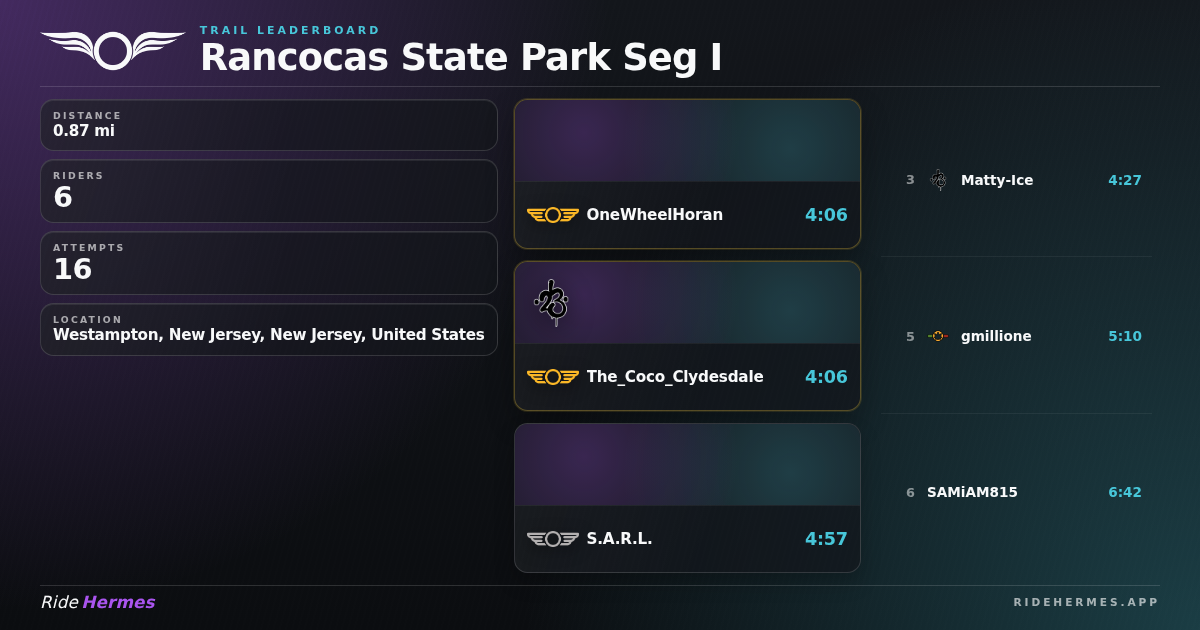Click the 4:57 time on S.A.R.L. card
Viewport: 1200px width, 630px height.
click(826, 539)
